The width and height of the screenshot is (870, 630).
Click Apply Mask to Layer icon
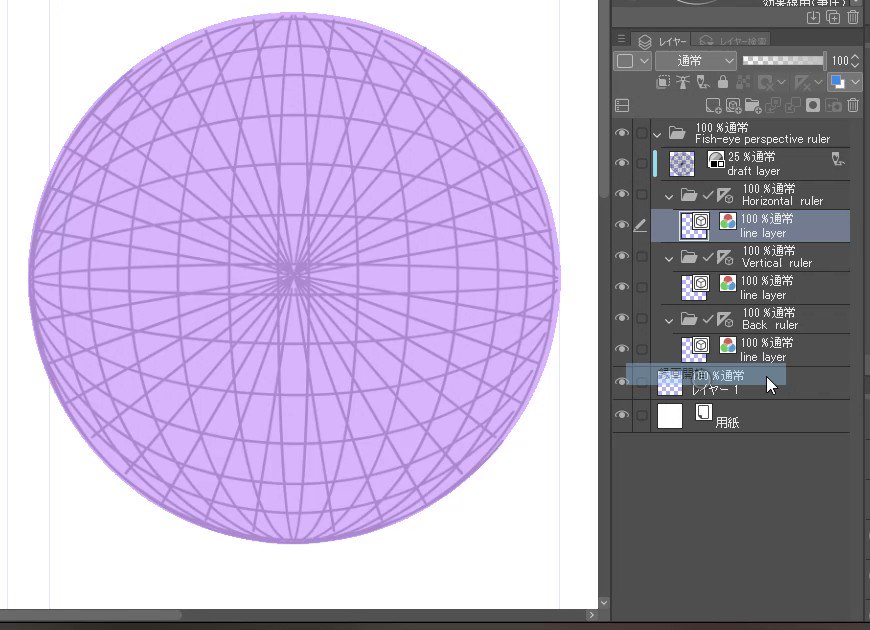point(833,105)
